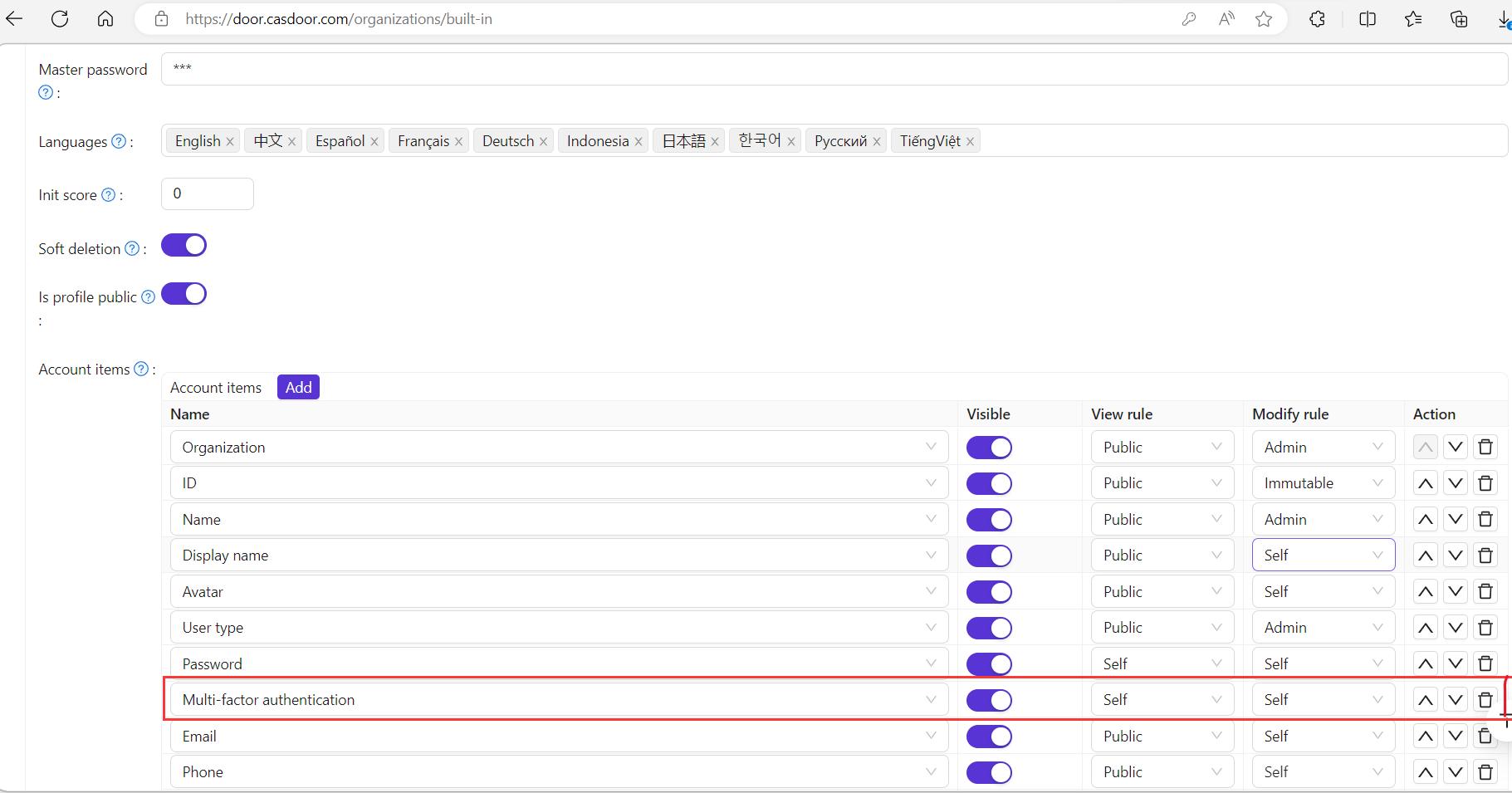This screenshot has width=1512, height=793.
Task: Expand View rule dropdown for Password
Action: 1161,663
